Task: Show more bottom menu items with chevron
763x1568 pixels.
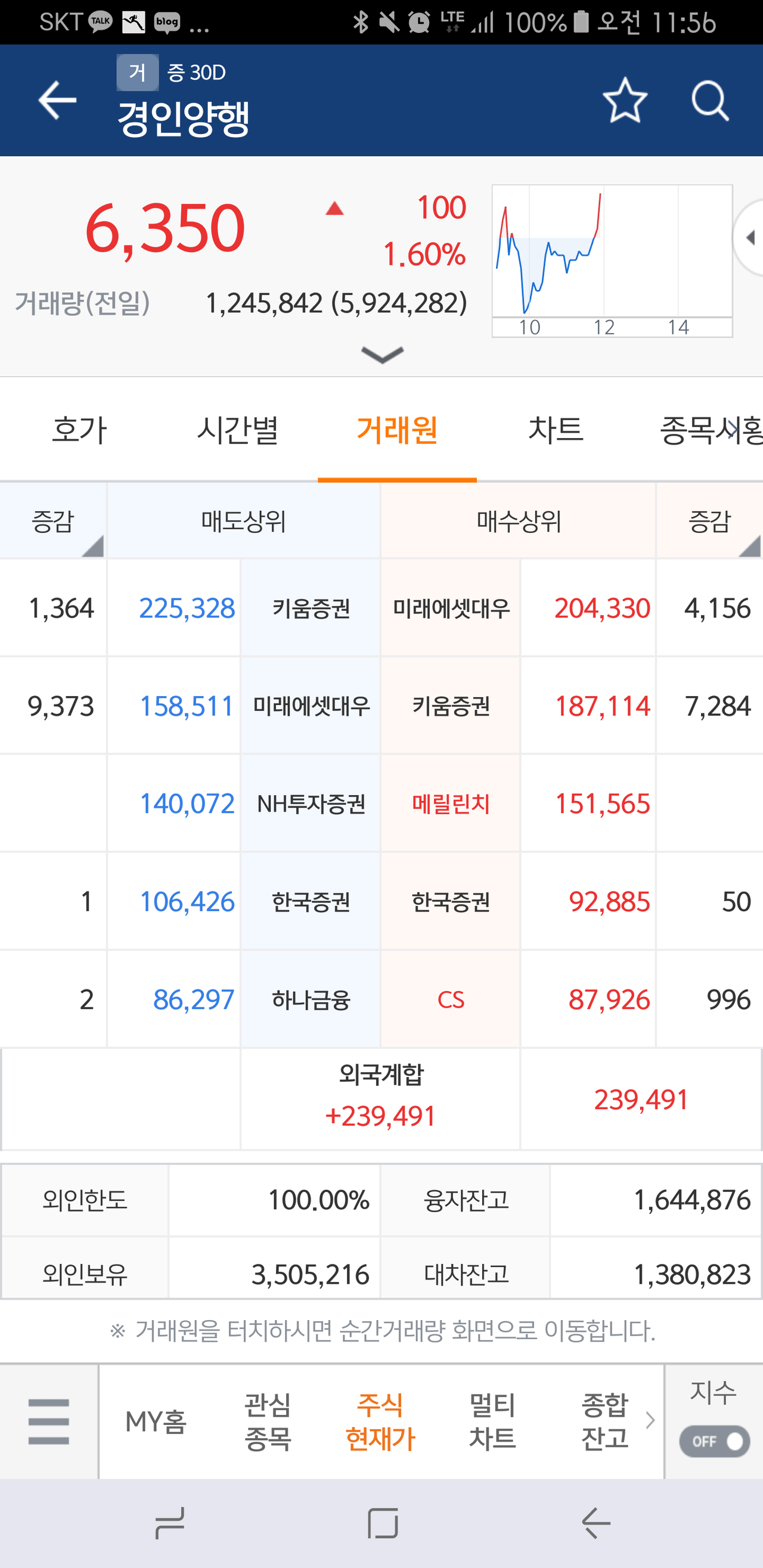Action: 650,1421
